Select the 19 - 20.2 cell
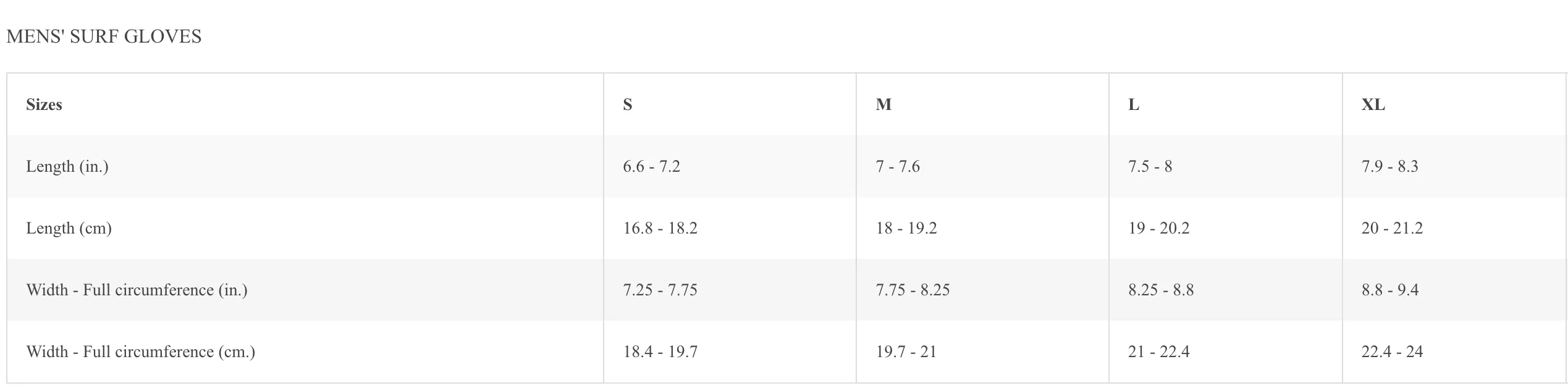The width and height of the screenshot is (1568, 388). point(1226,228)
